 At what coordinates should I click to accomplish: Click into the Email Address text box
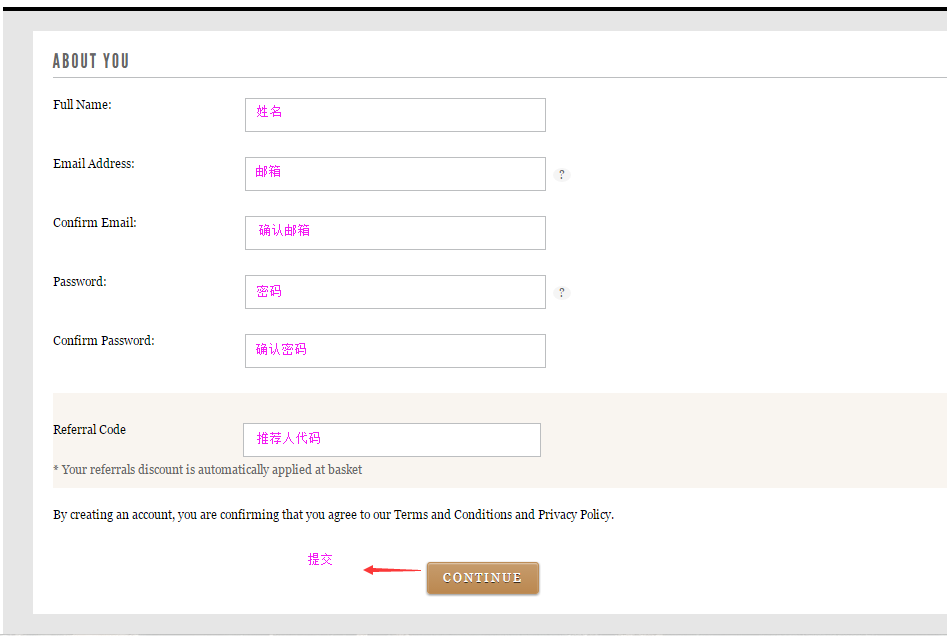395,174
